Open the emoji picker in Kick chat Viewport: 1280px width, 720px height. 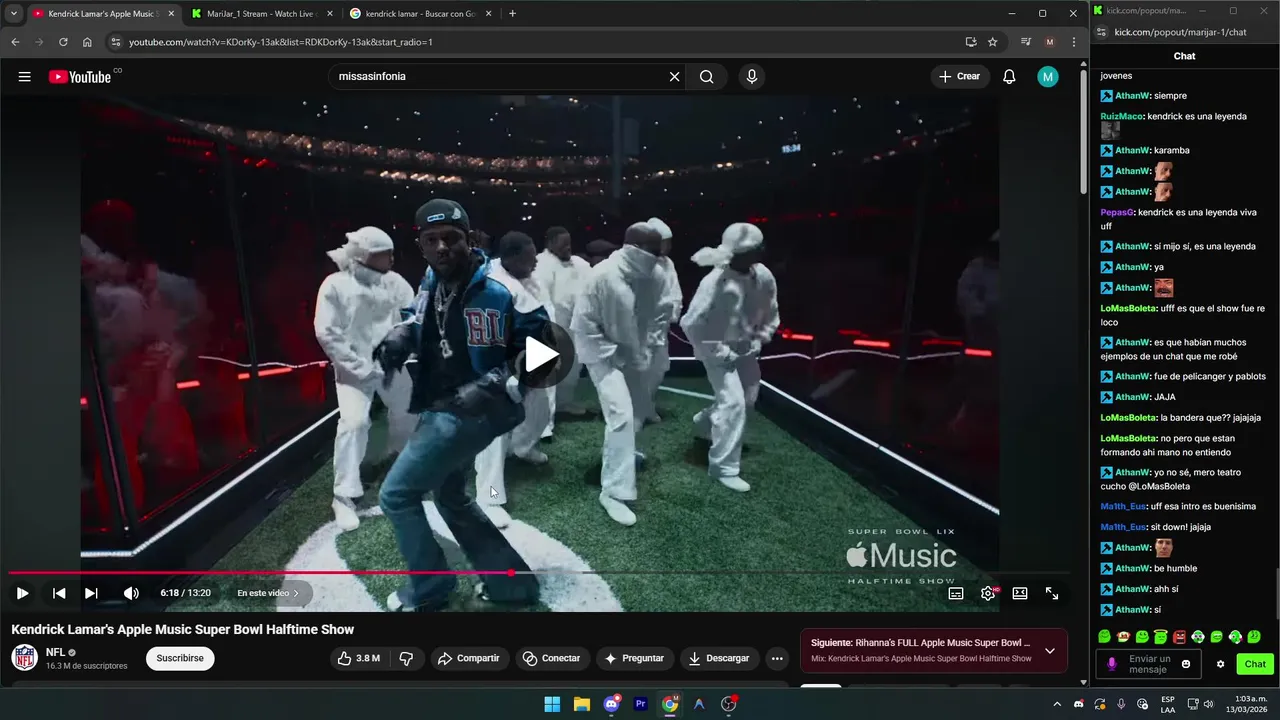pyautogui.click(x=1186, y=664)
